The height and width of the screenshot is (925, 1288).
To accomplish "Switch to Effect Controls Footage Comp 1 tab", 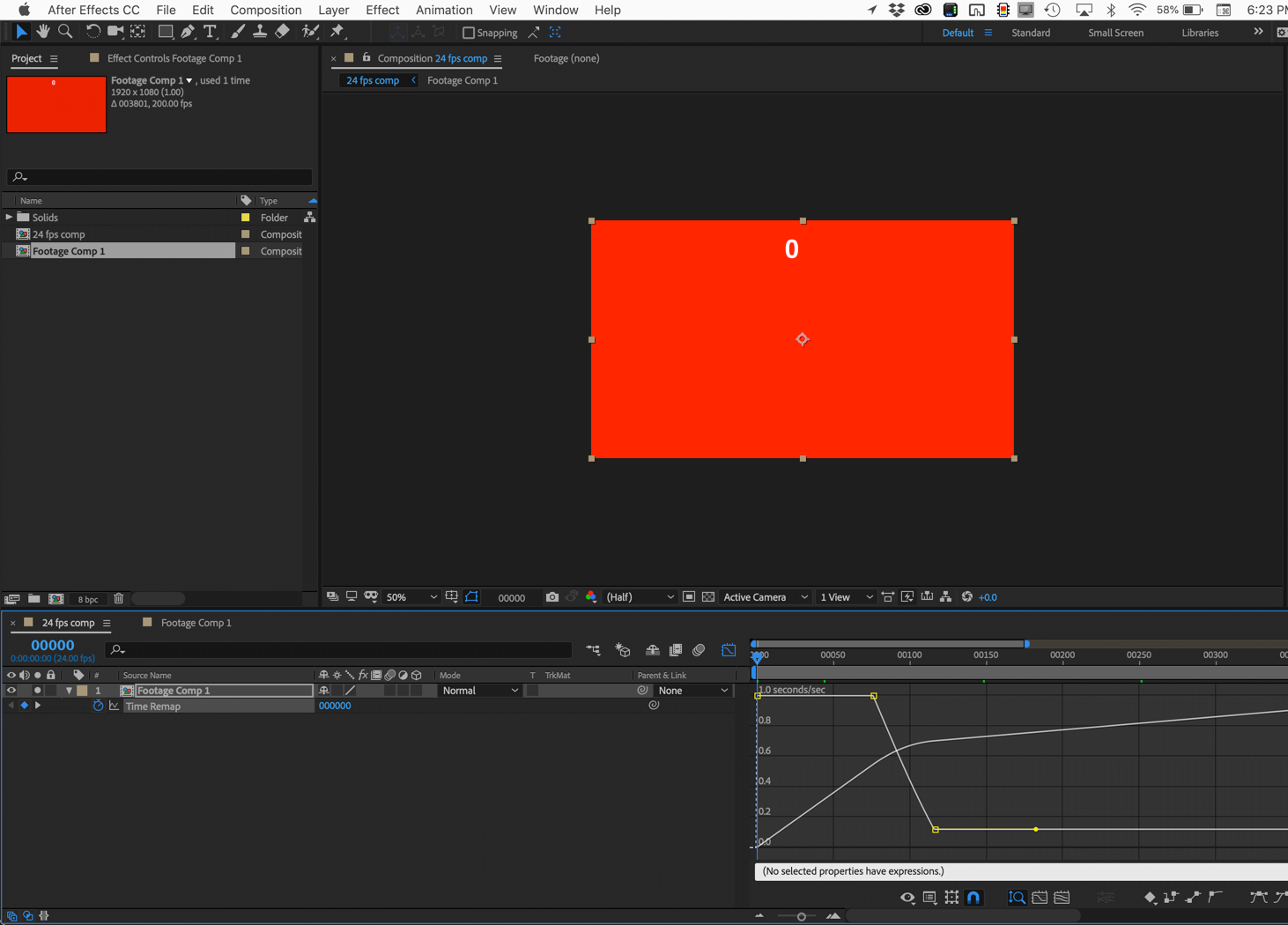I will 174,58.
